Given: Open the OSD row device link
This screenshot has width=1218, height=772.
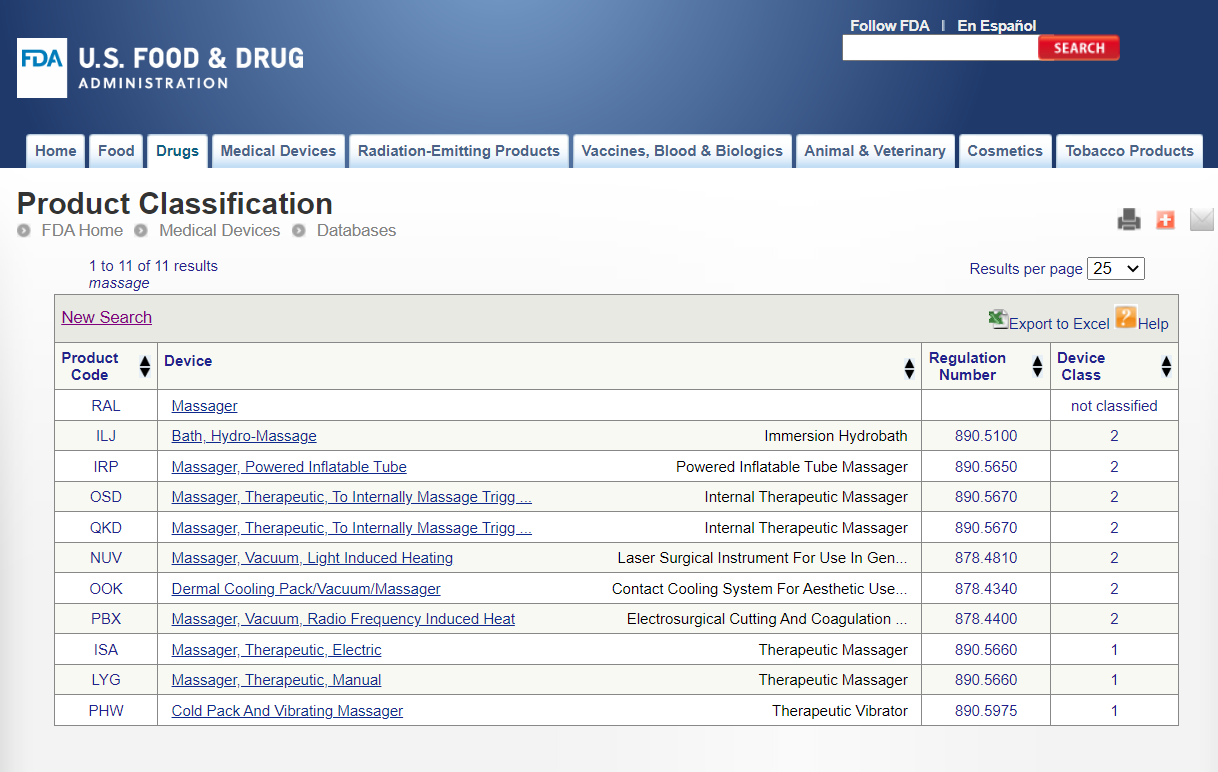Looking at the screenshot, I should (x=352, y=497).
